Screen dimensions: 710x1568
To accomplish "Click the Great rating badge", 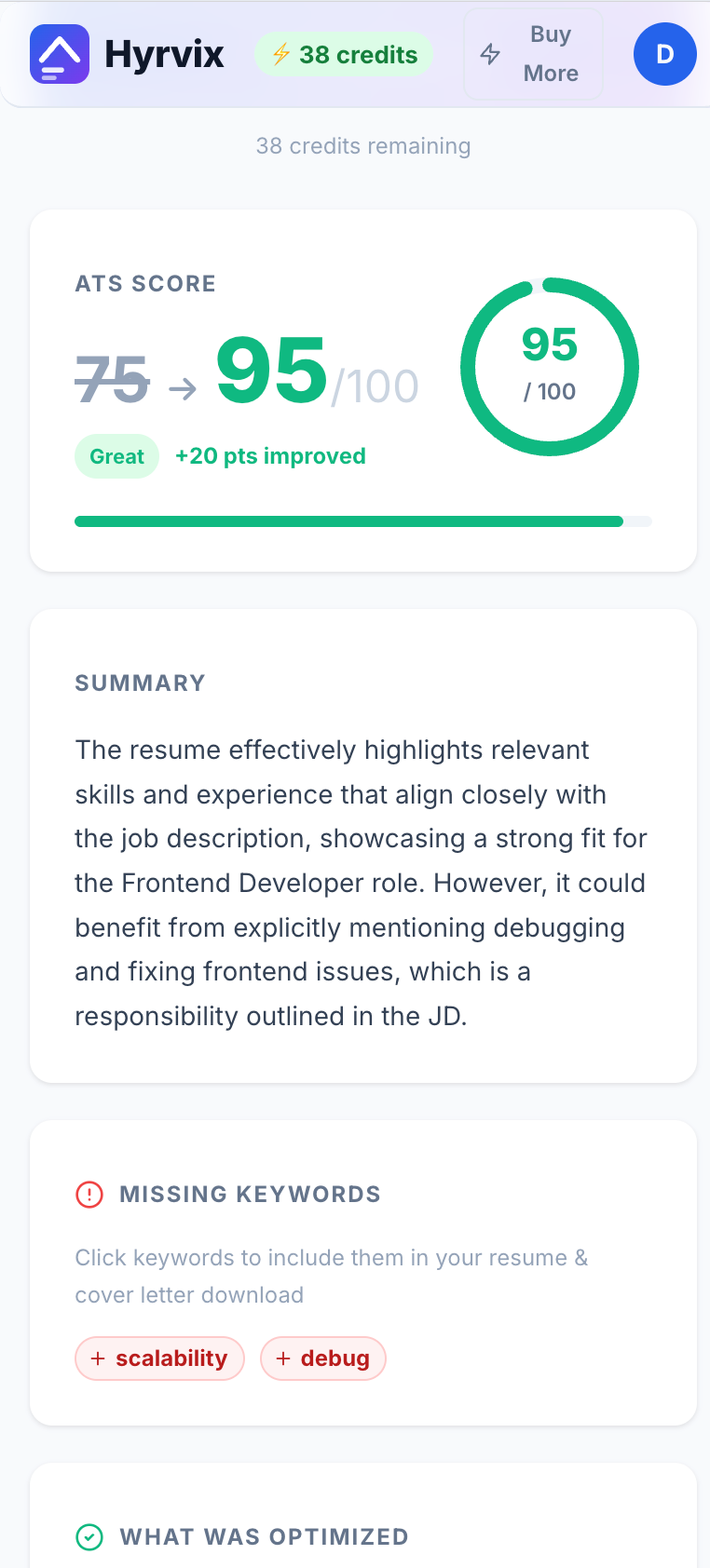I will pyautogui.click(x=116, y=456).
